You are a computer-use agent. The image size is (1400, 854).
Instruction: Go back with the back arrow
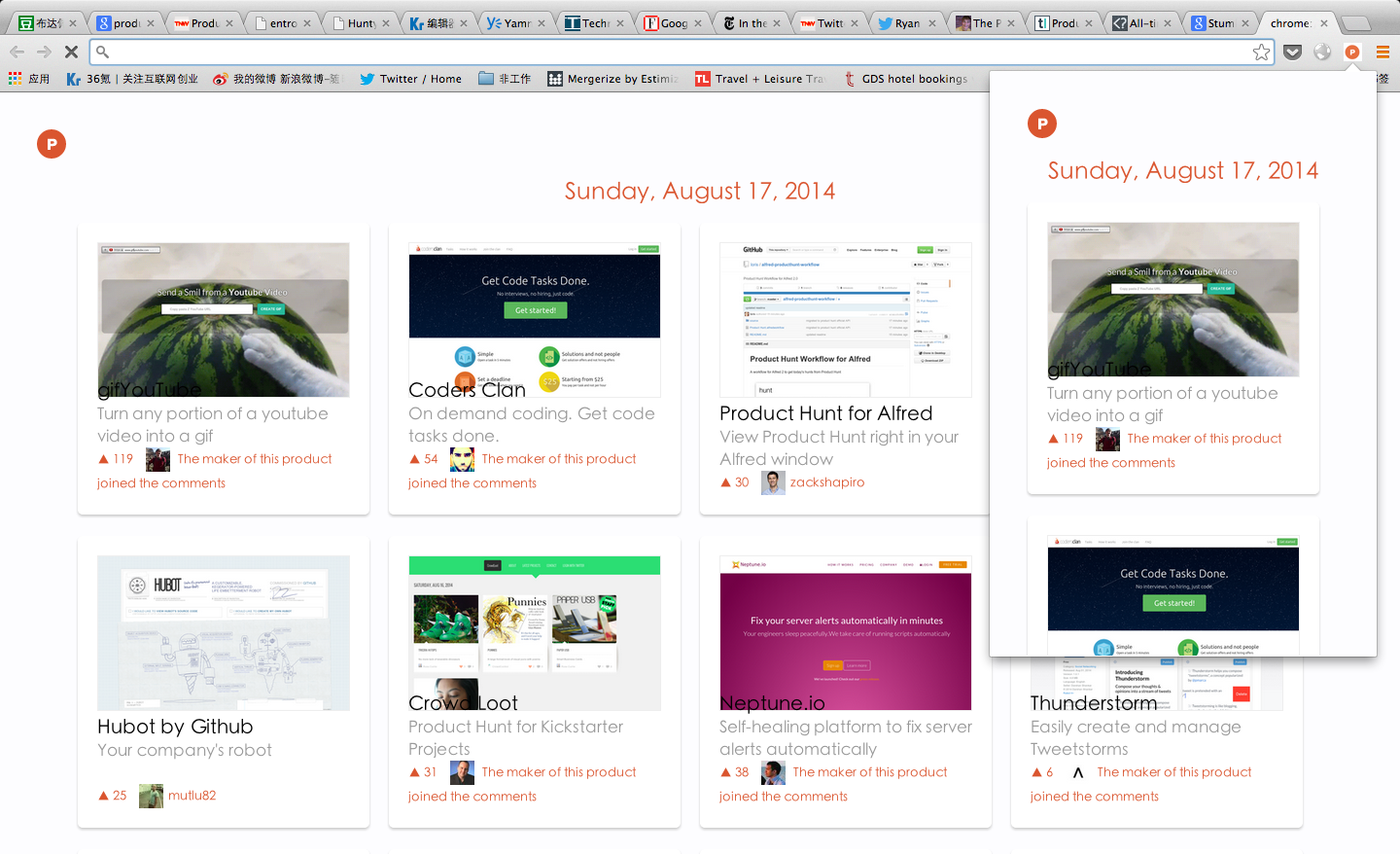coord(17,53)
